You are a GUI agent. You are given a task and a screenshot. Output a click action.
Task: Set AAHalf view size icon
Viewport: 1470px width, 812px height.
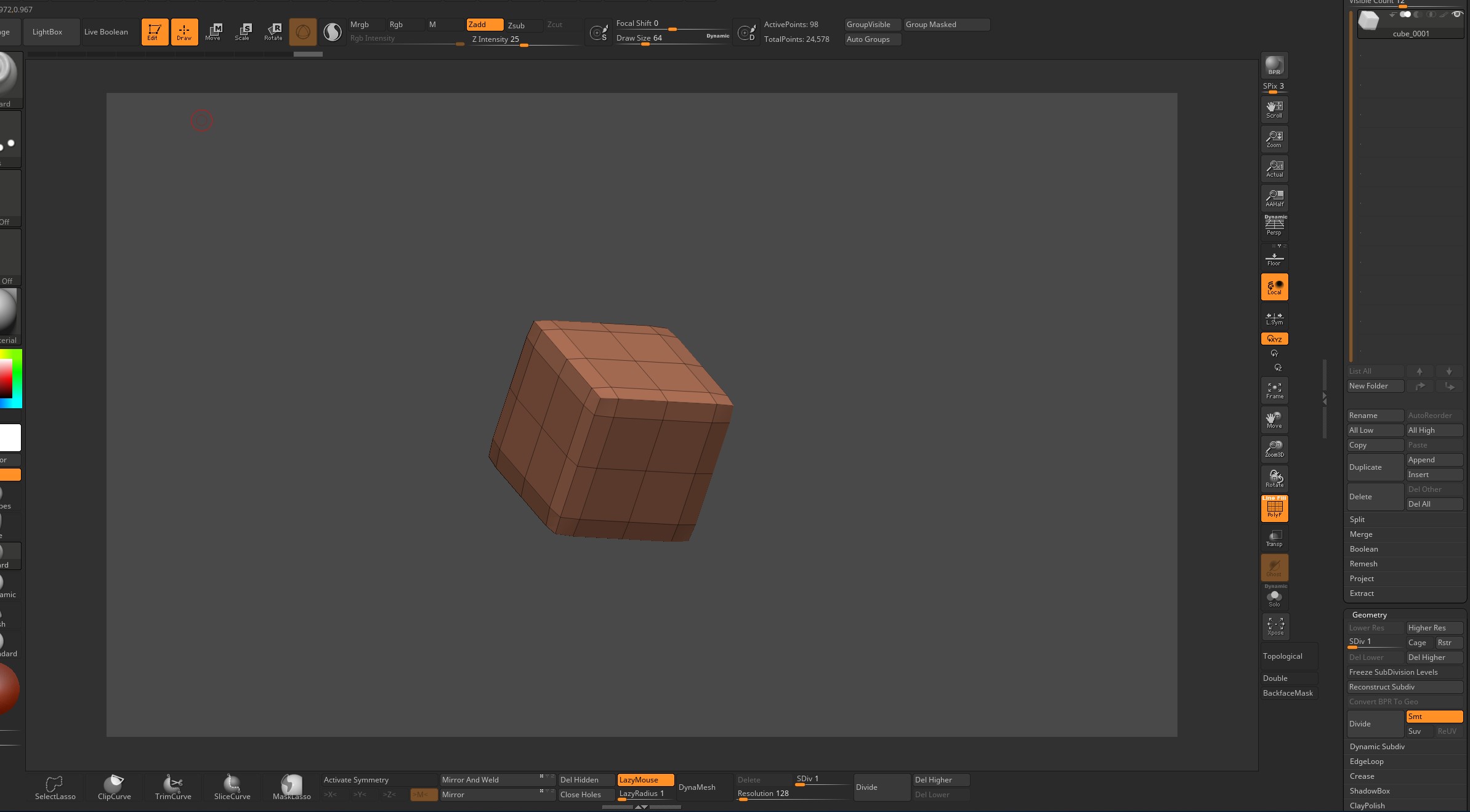tap(1274, 198)
